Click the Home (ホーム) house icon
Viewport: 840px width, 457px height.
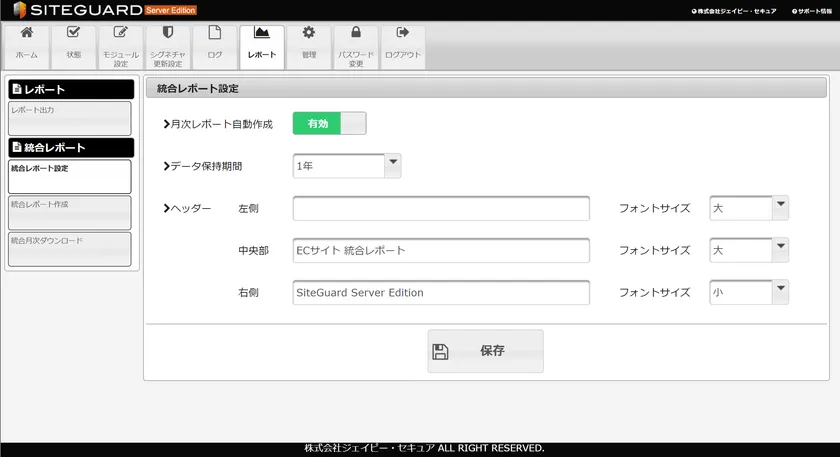[x=27, y=33]
